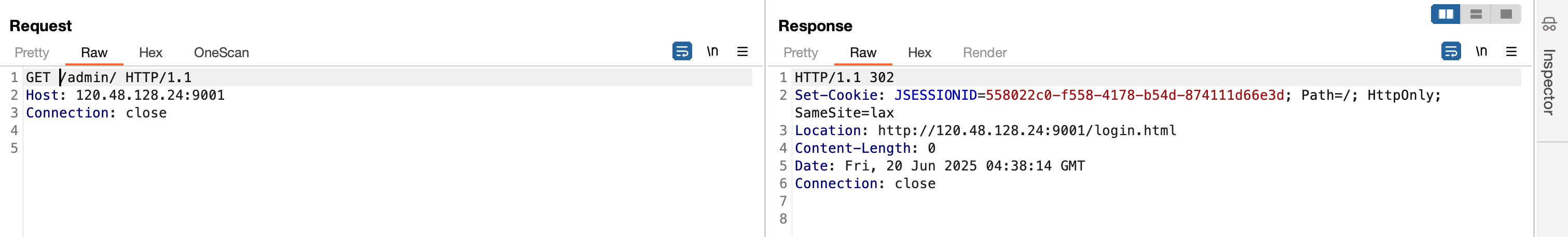Expand the Inspector side panel

pyautogui.click(x=1548, y=82)
